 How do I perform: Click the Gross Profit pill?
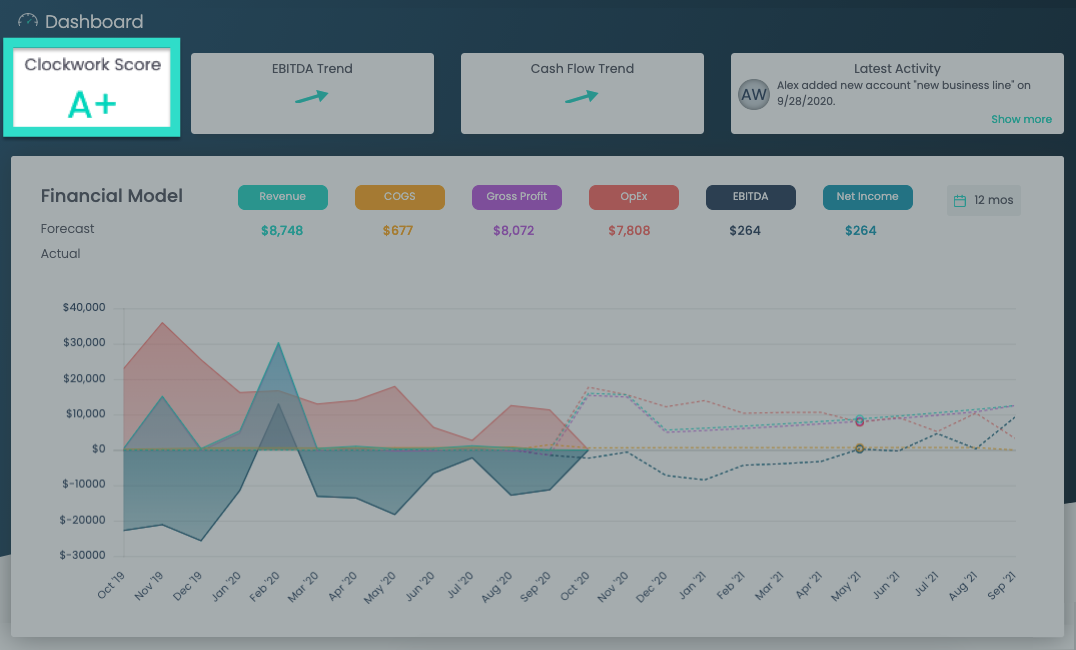point(517,197)
